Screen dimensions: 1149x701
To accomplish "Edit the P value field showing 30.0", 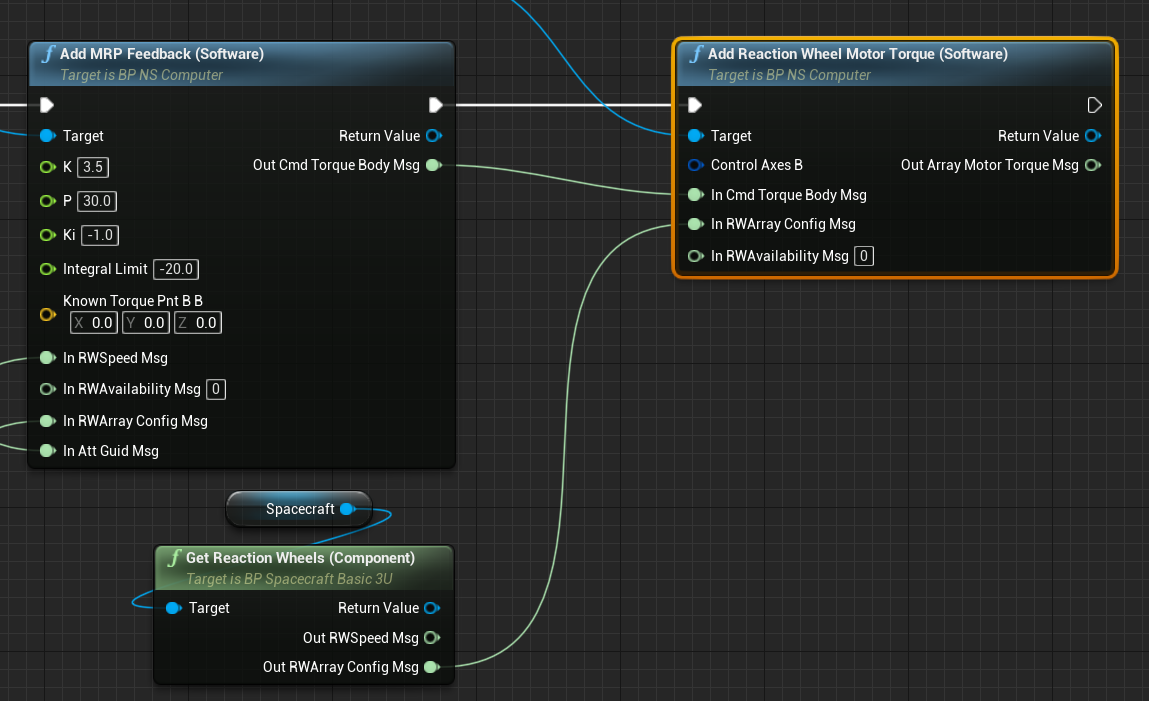I will 97,201.
